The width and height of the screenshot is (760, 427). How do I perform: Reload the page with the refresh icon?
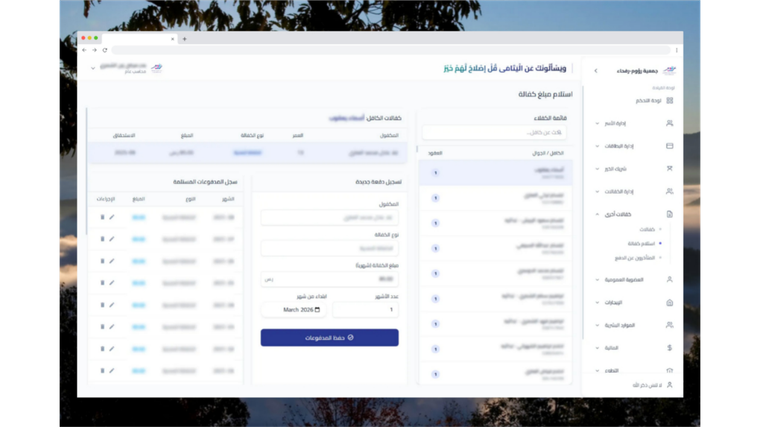tap(105, 50)
